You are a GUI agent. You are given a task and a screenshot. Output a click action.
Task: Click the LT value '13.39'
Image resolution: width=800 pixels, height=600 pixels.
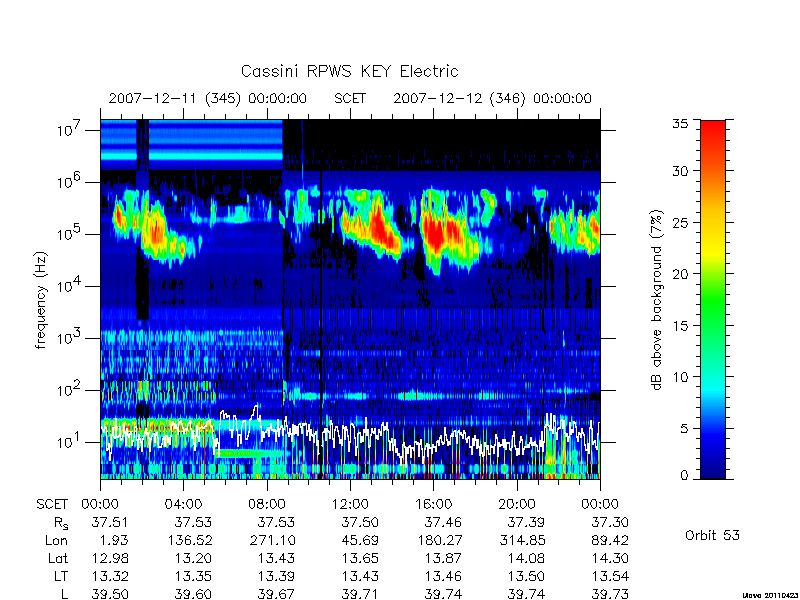click(276, 577)
